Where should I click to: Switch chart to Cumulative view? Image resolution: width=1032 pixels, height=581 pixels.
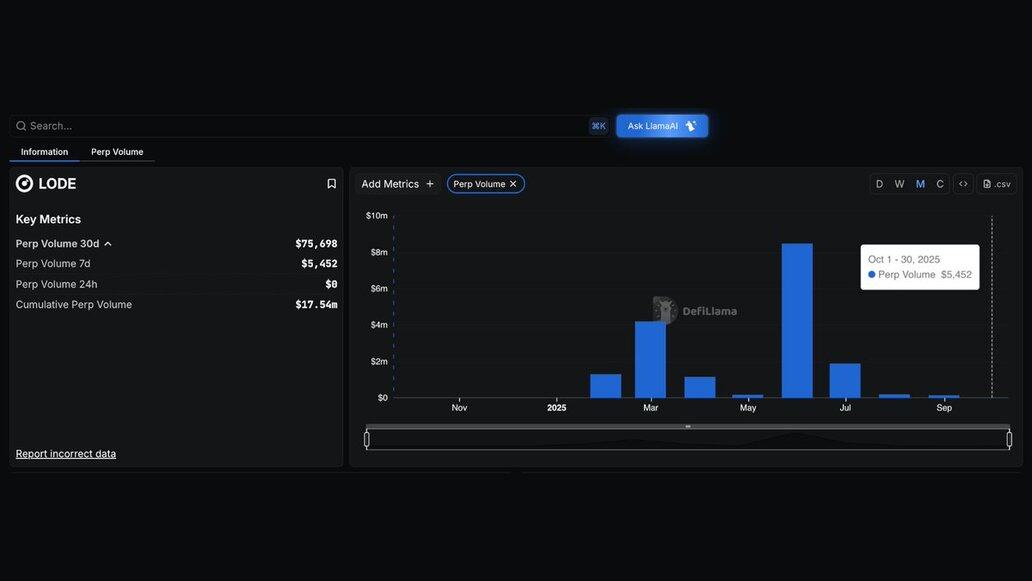940,184
